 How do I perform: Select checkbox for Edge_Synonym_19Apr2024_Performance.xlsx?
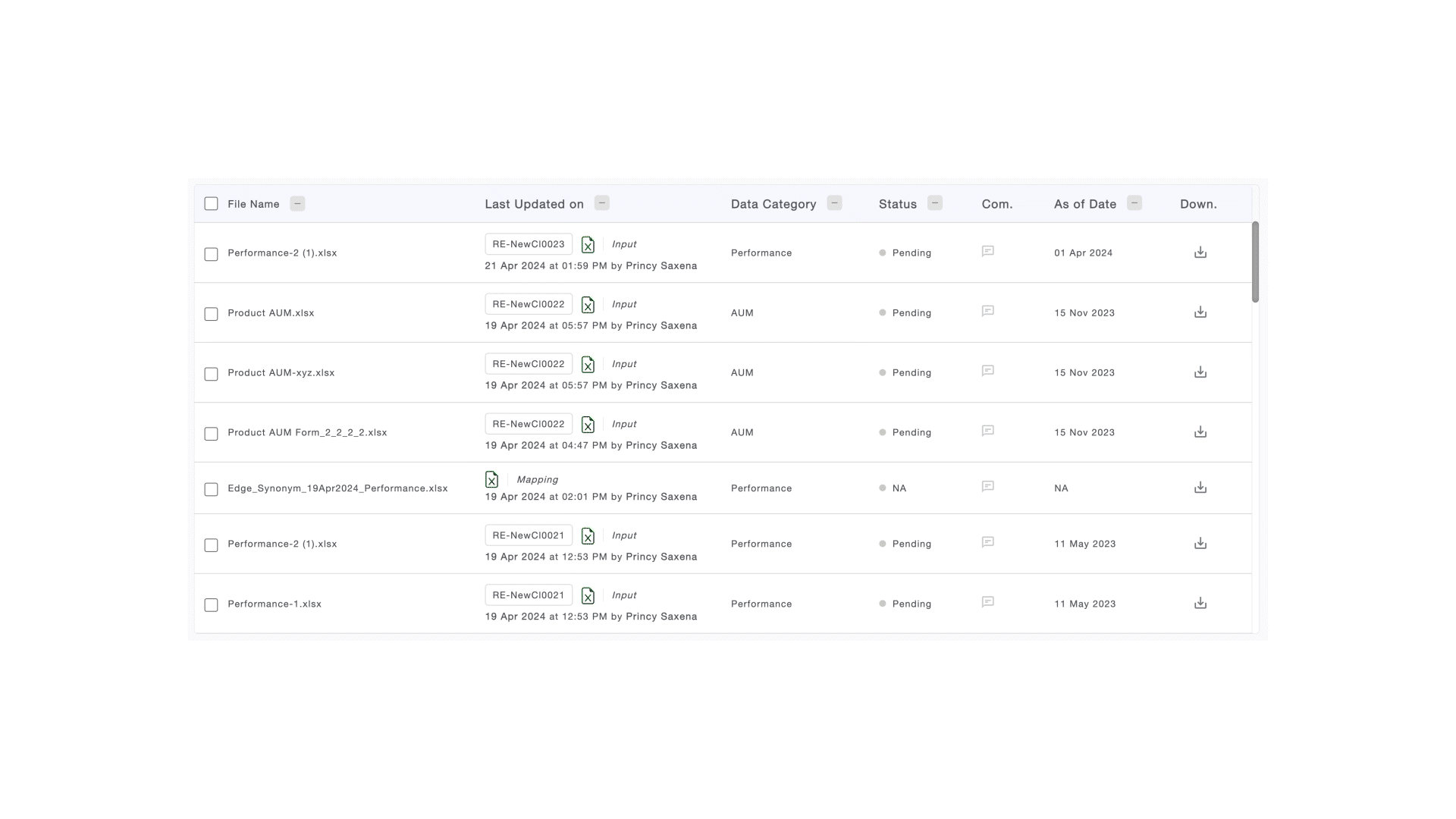tap(211, 489)
